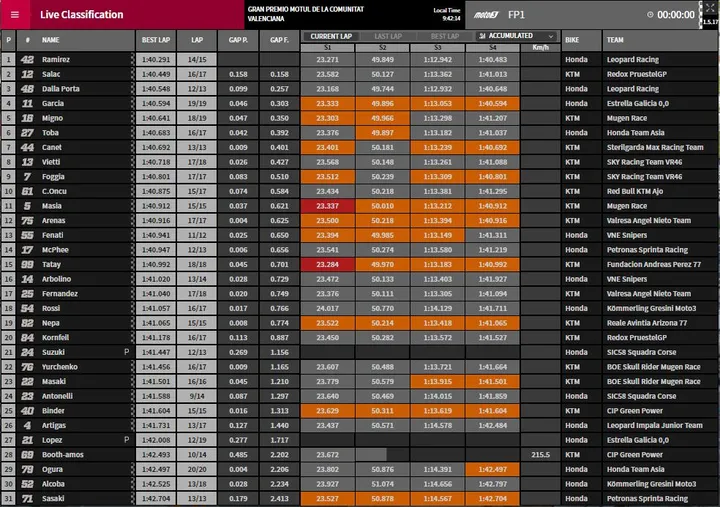Switch to the CURRENT LAP tab
The width and height of the screenshot is (720, 507).
(x=331, y=36)
